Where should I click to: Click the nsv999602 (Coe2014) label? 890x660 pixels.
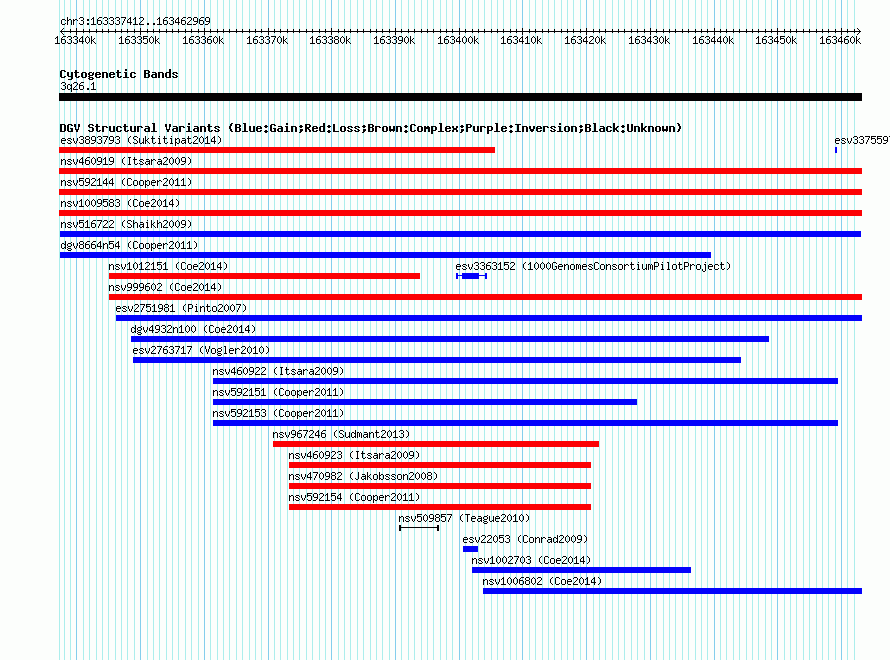(x=165, y=287)
